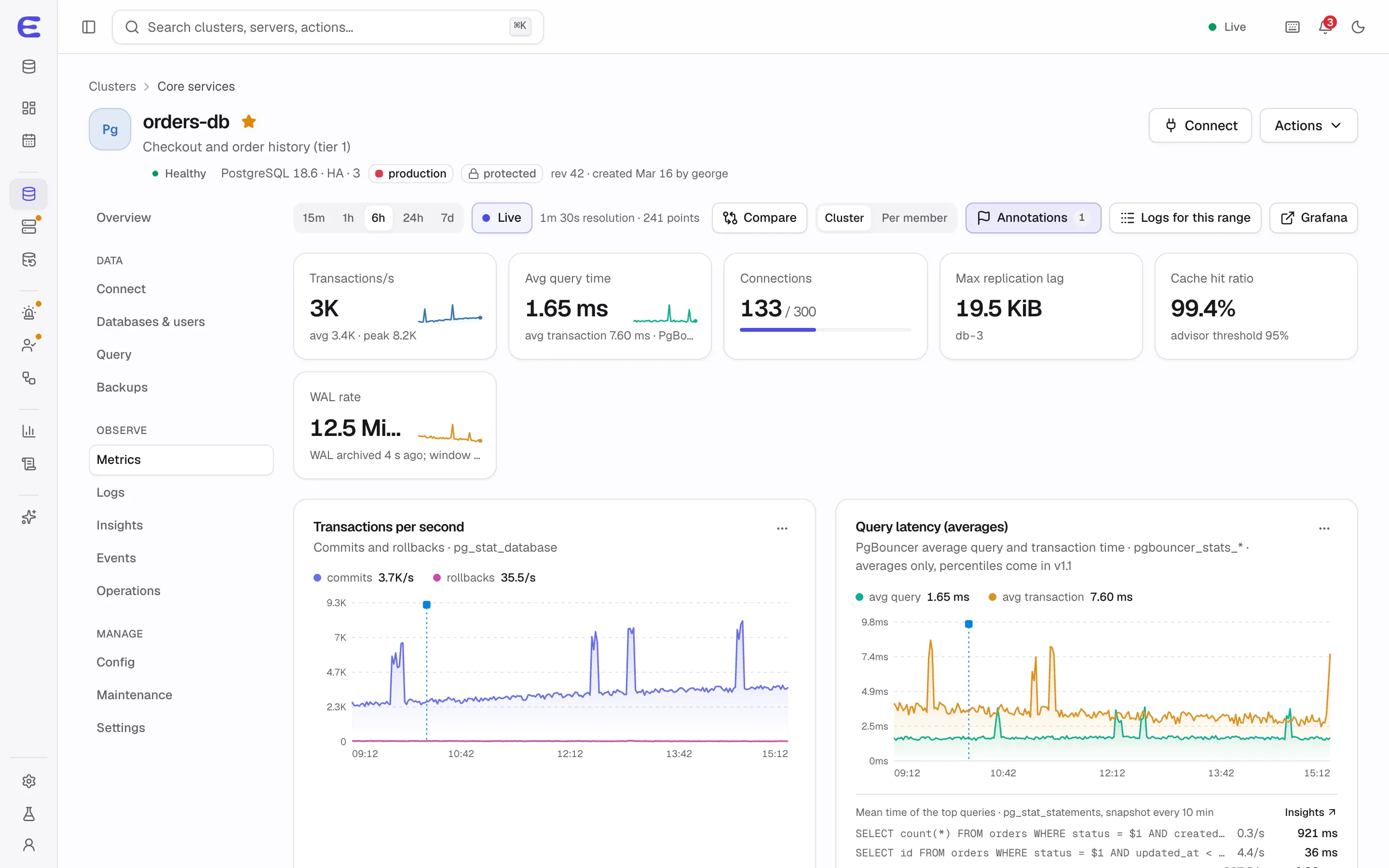The image size is (1389, 868).
Task: Open Logs for this range
Action: click(1185, 217)
